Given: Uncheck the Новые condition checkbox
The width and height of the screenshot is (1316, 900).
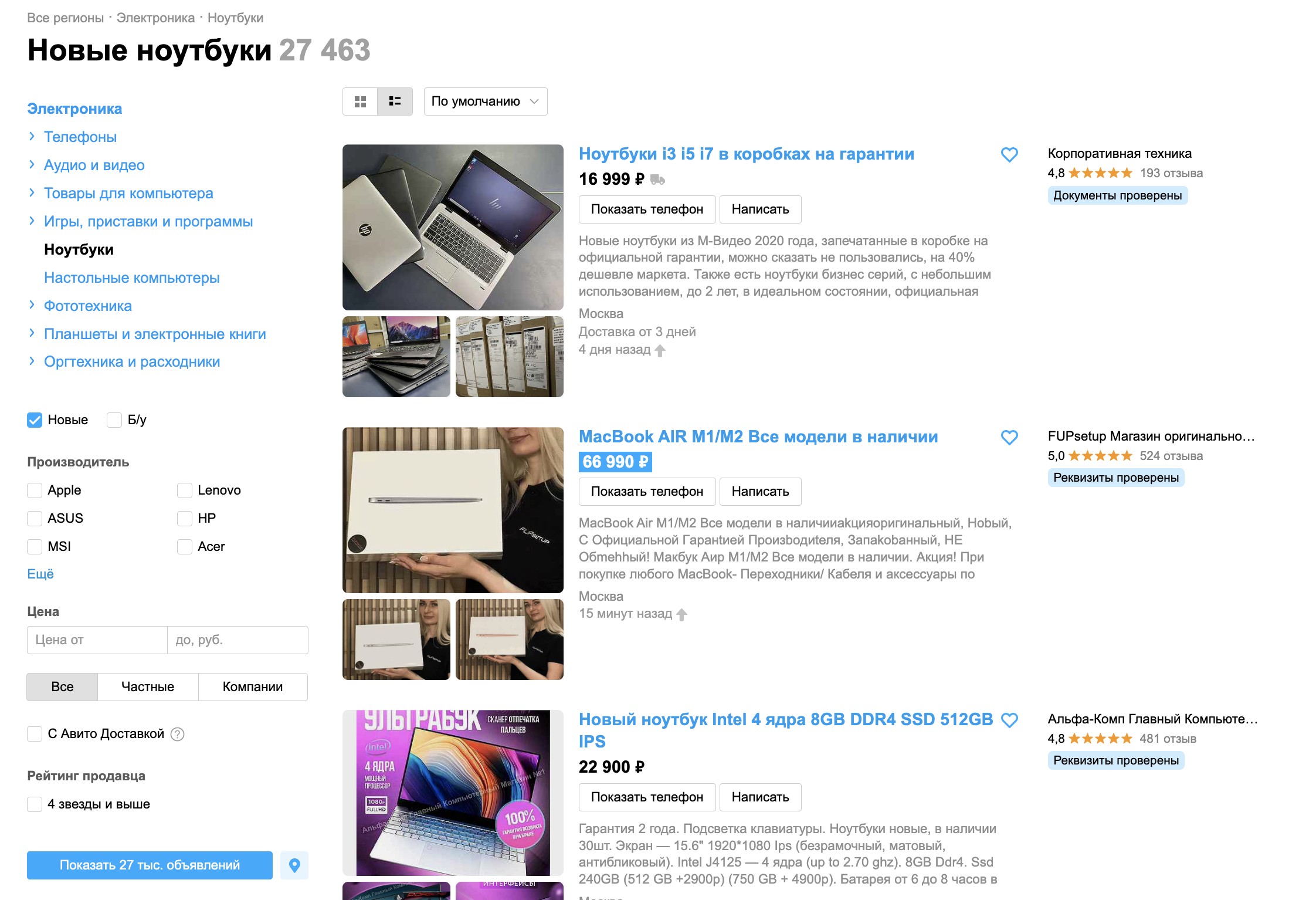Looking at the screenshot, I should click(x=35, y=420).
